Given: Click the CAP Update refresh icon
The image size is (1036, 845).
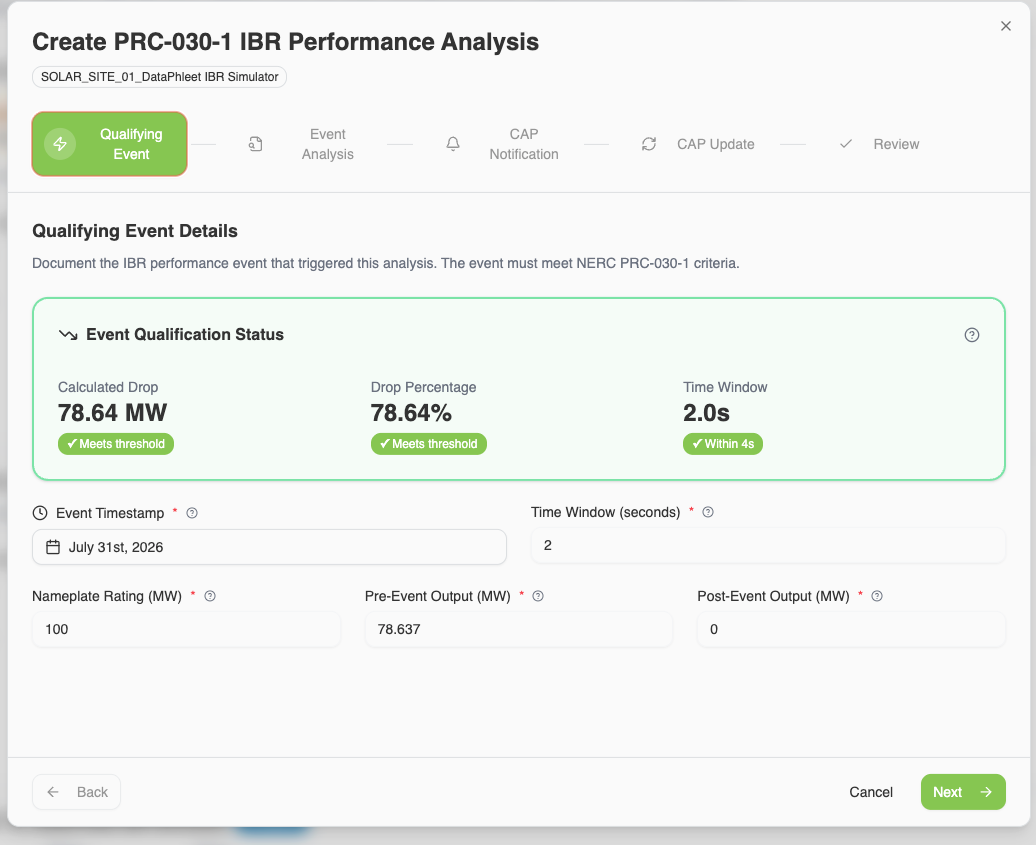Looking at the screenshot, I should pos(649,144).
